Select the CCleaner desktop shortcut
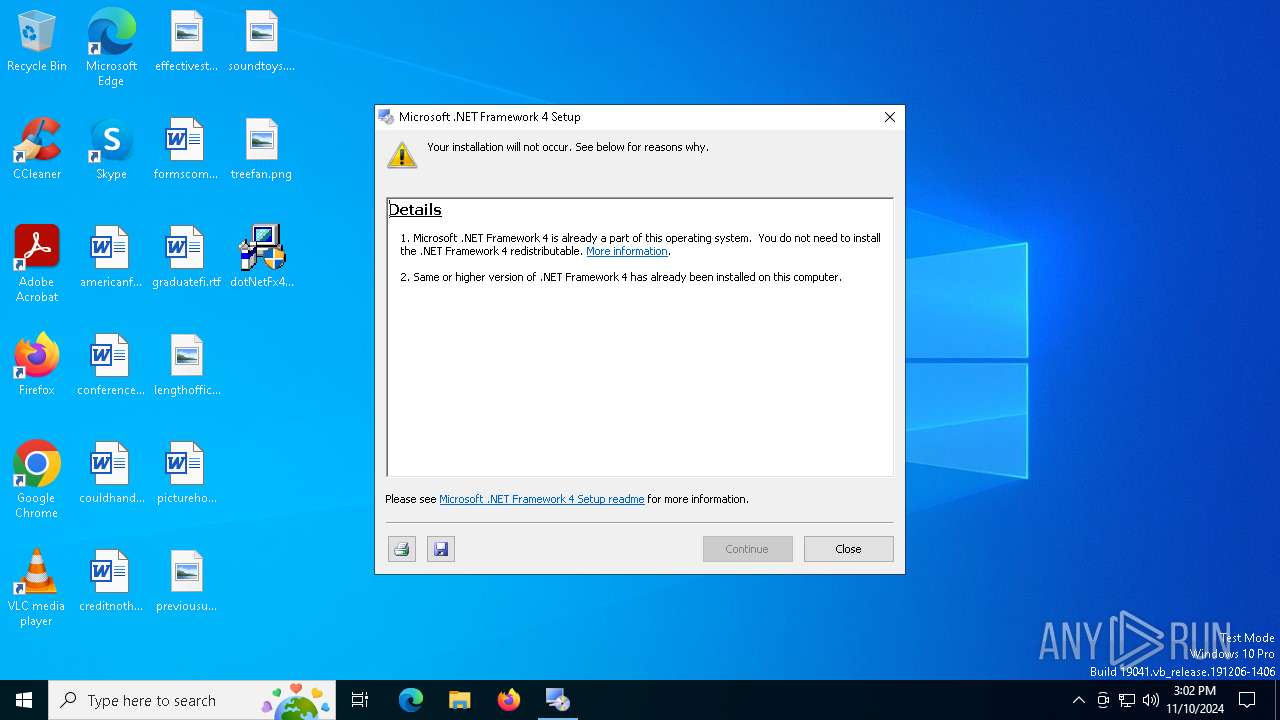The height and width of the screenshot is (720, 1280). 37,150
